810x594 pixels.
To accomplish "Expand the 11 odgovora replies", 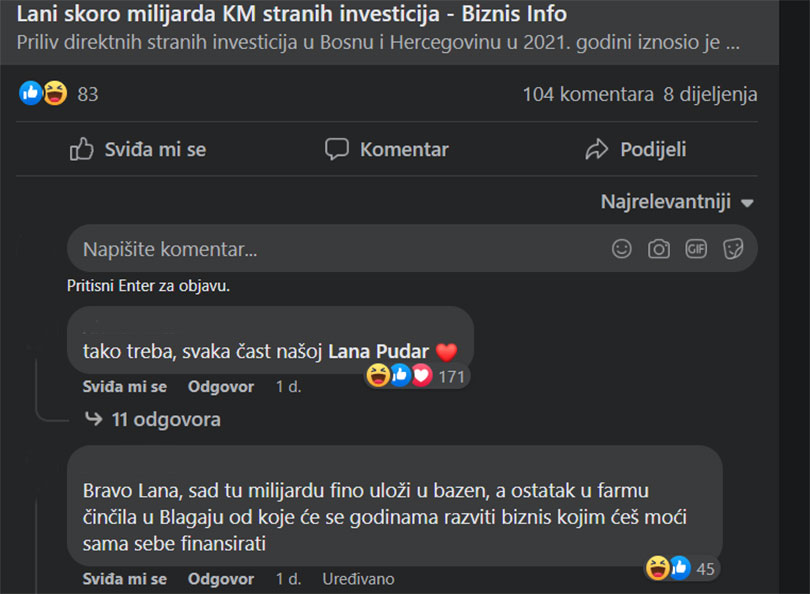I will coord(165,420).
